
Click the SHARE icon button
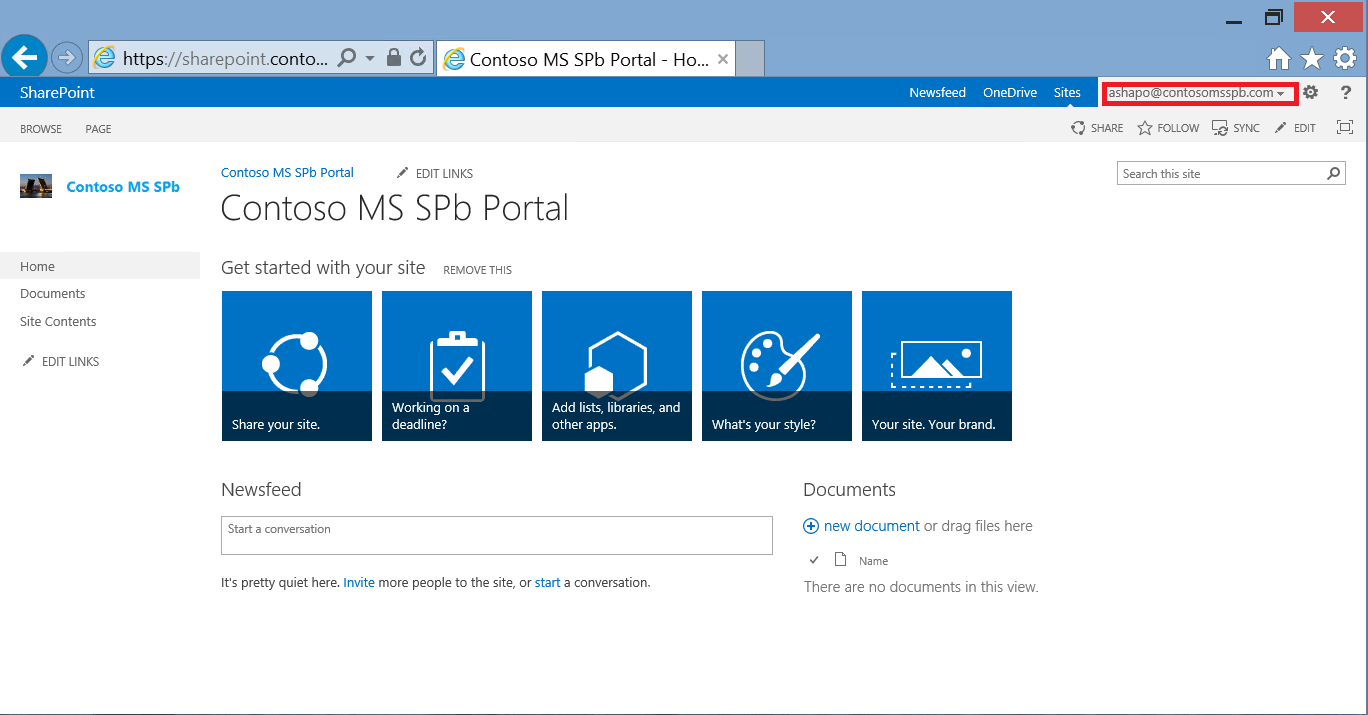click(1097, 128)
